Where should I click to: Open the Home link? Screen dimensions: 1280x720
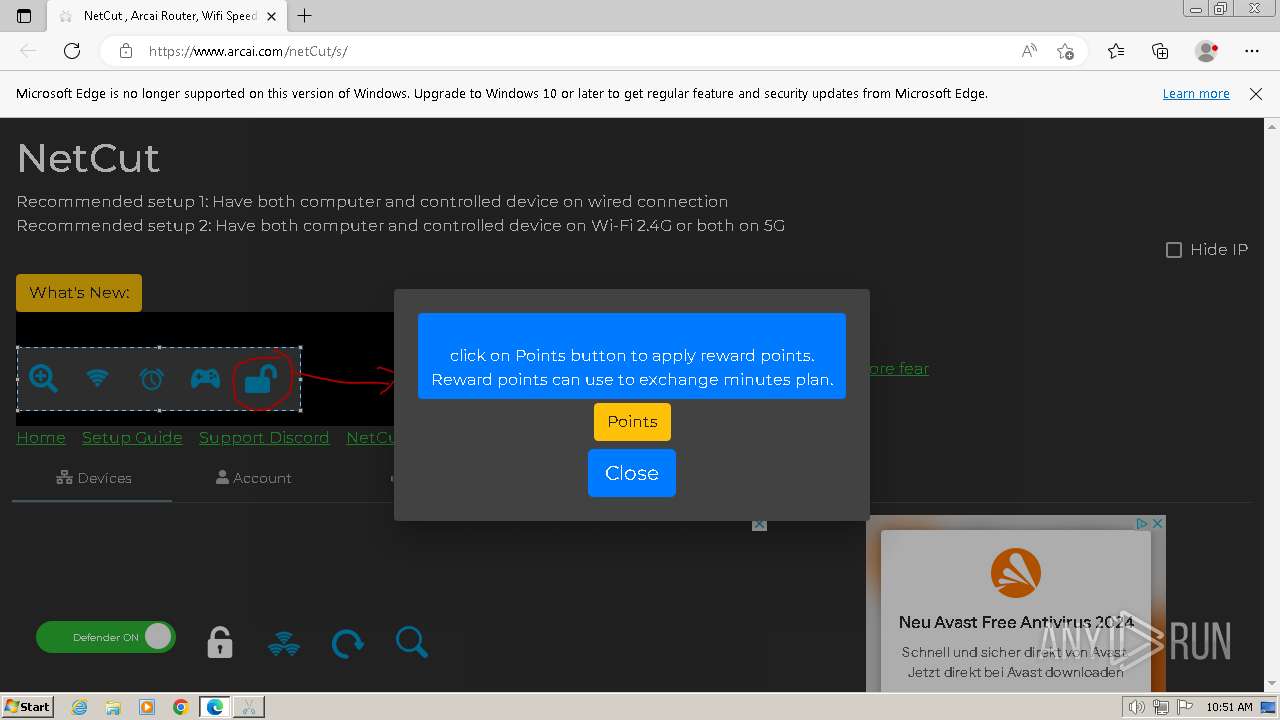point(41,438)
